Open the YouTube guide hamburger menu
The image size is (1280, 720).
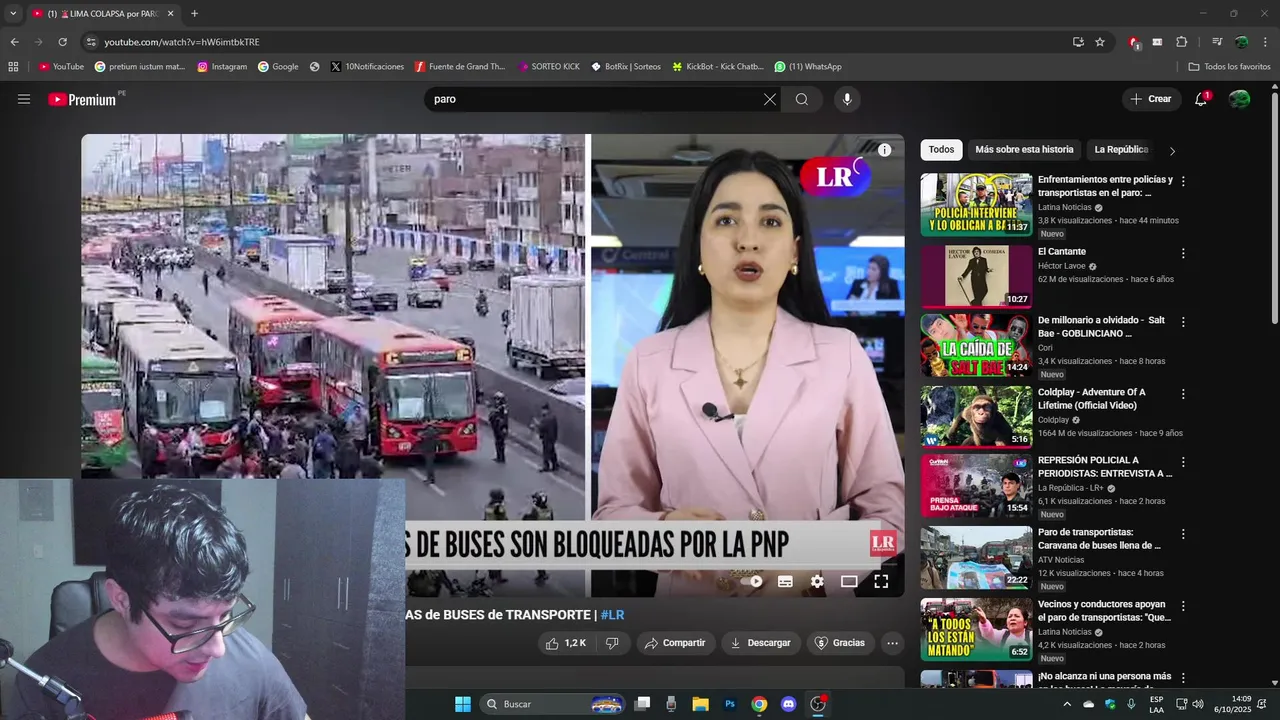tap(24, 99)
